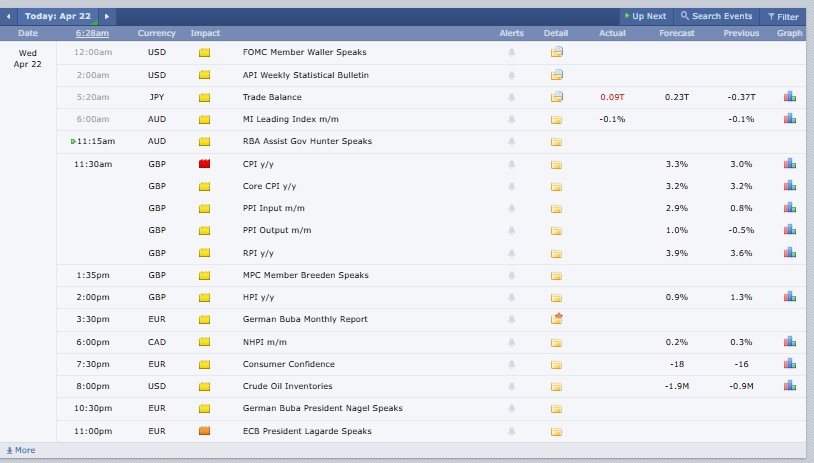Open detail for FOMC Member Waller Speaks
The image size is (814, 463).
point(556,52)
